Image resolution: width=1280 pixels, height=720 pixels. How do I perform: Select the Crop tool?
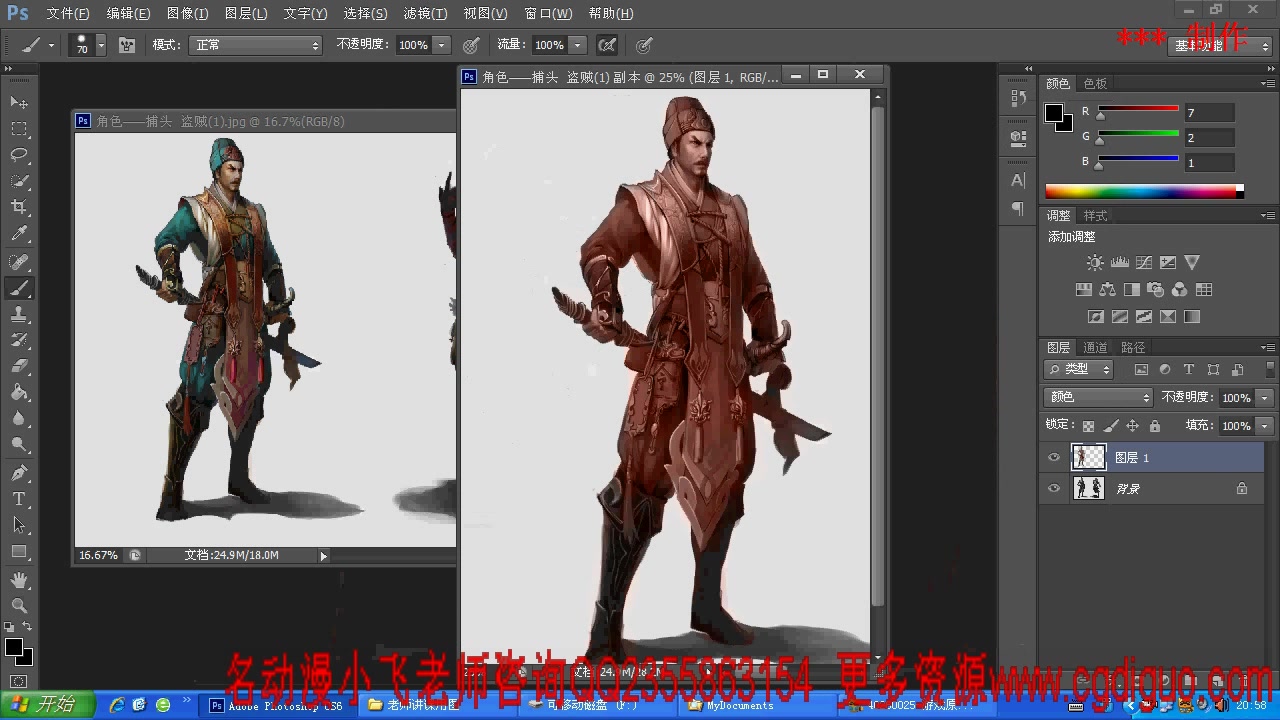click(19, 207)
